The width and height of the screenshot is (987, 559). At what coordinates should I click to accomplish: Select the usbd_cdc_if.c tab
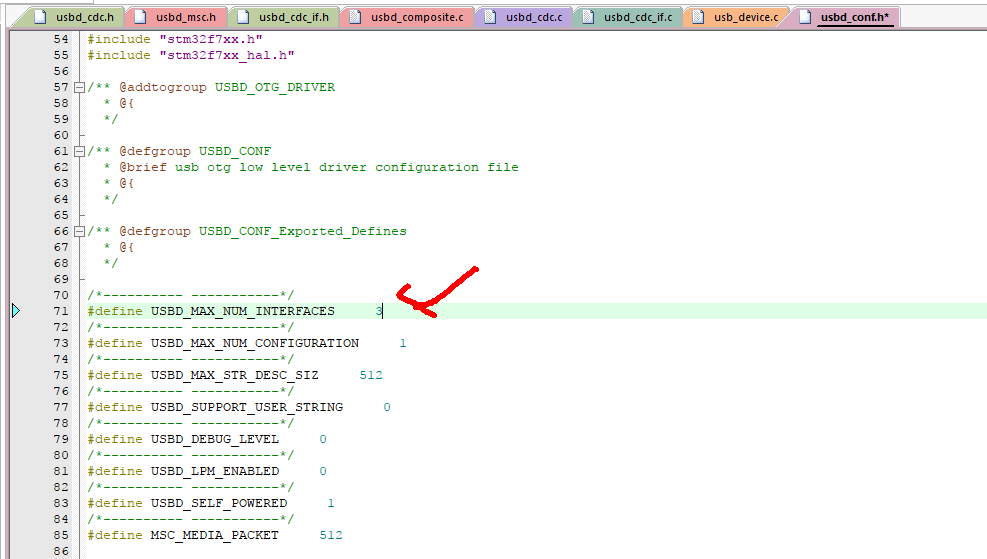[628, 17]
